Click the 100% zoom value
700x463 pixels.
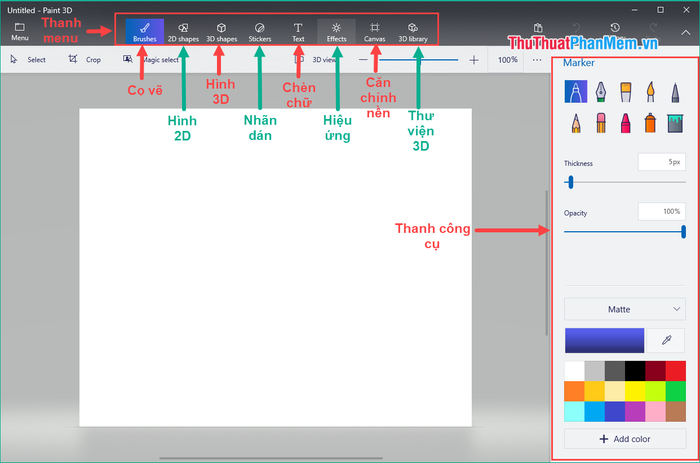(x=508, y=60)
